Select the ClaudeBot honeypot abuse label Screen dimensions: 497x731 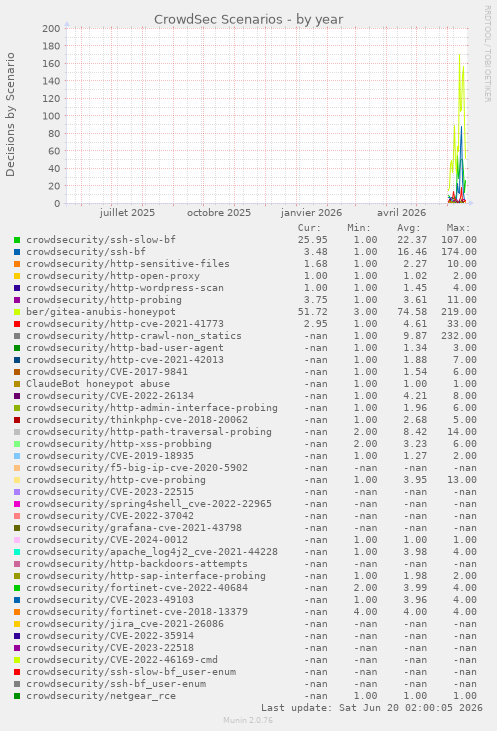point(98,384)
